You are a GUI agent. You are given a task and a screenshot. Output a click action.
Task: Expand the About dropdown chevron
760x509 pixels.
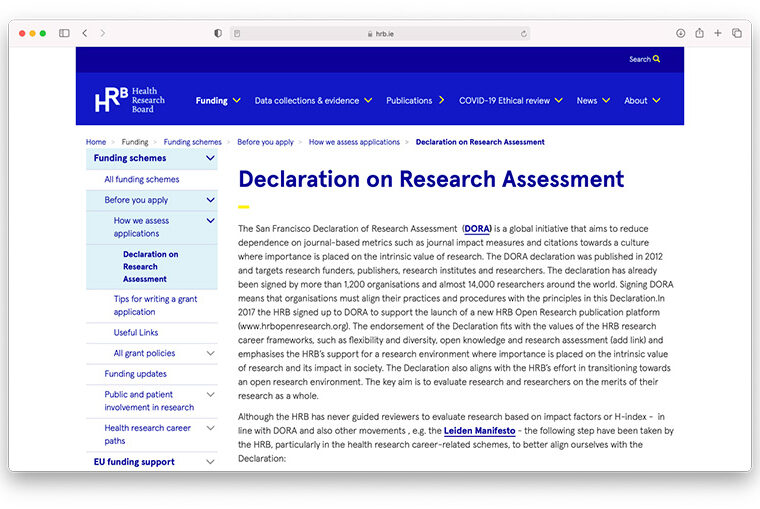(x=656, y=100)
